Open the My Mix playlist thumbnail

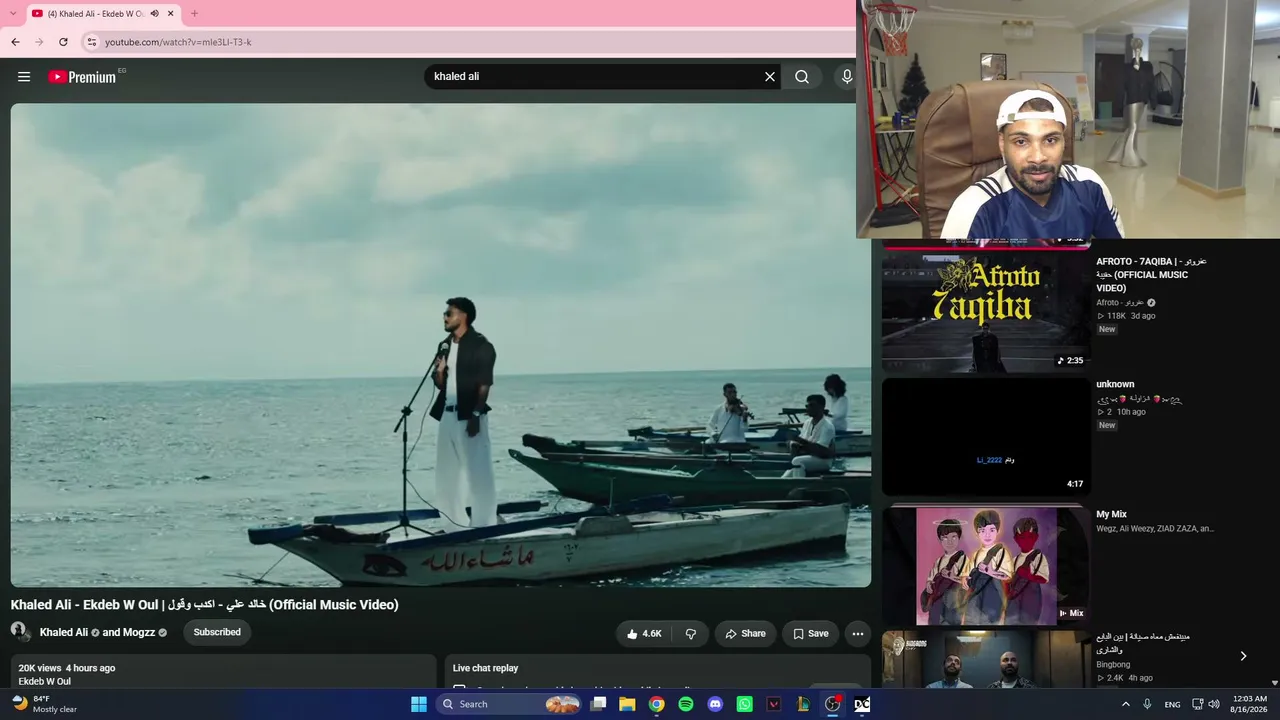click(985, 564)
